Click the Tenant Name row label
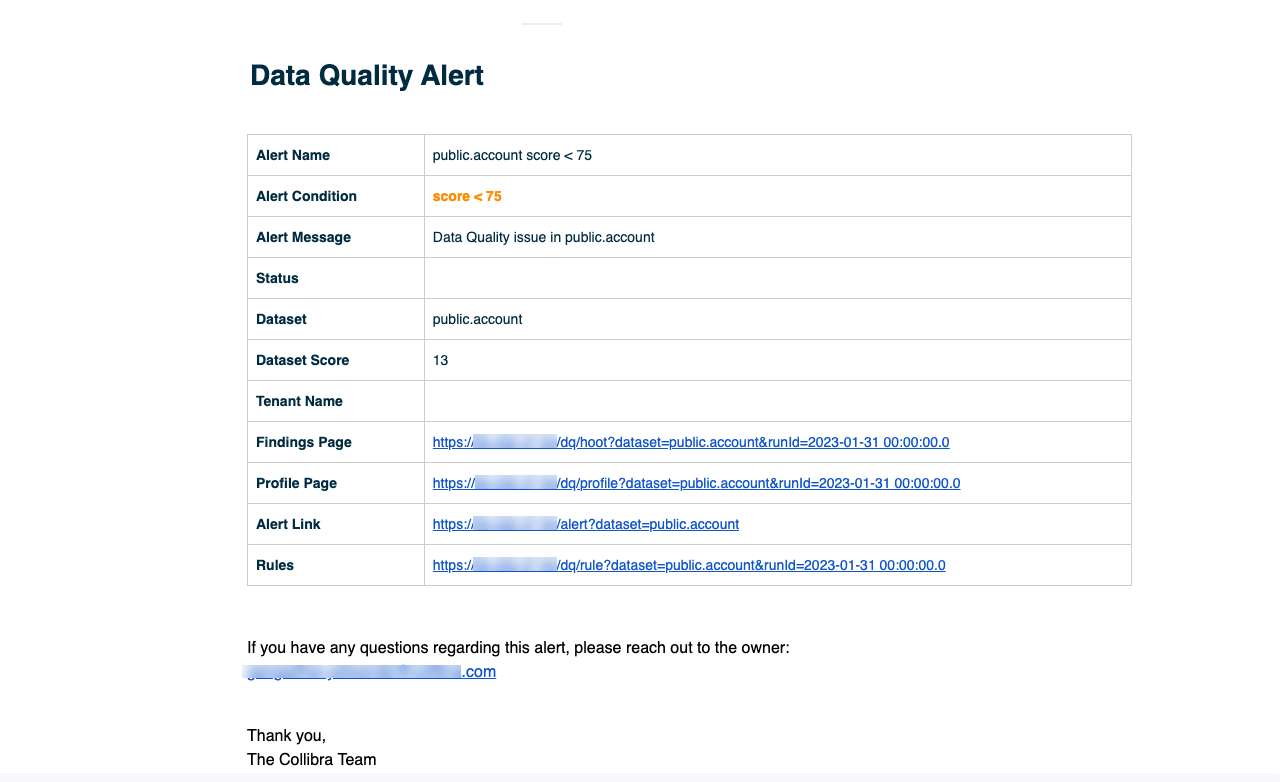Screen dimensions: 1280x782 (299, 401)
